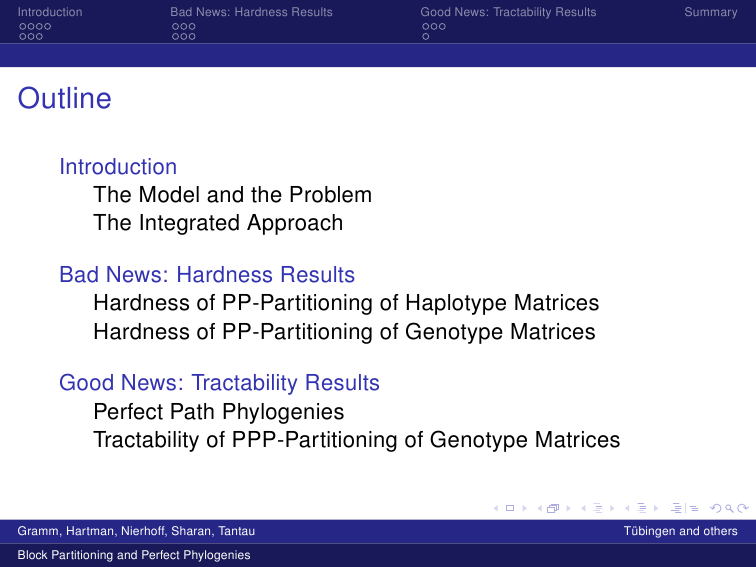Click the forward redo arrow icon

[743, 508]
